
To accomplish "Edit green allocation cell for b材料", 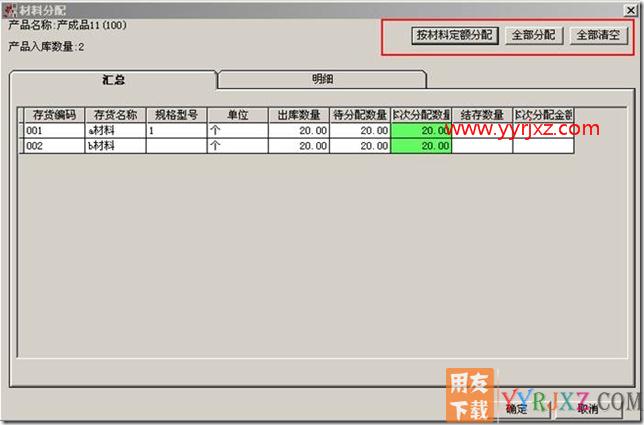I will [421, 146].
